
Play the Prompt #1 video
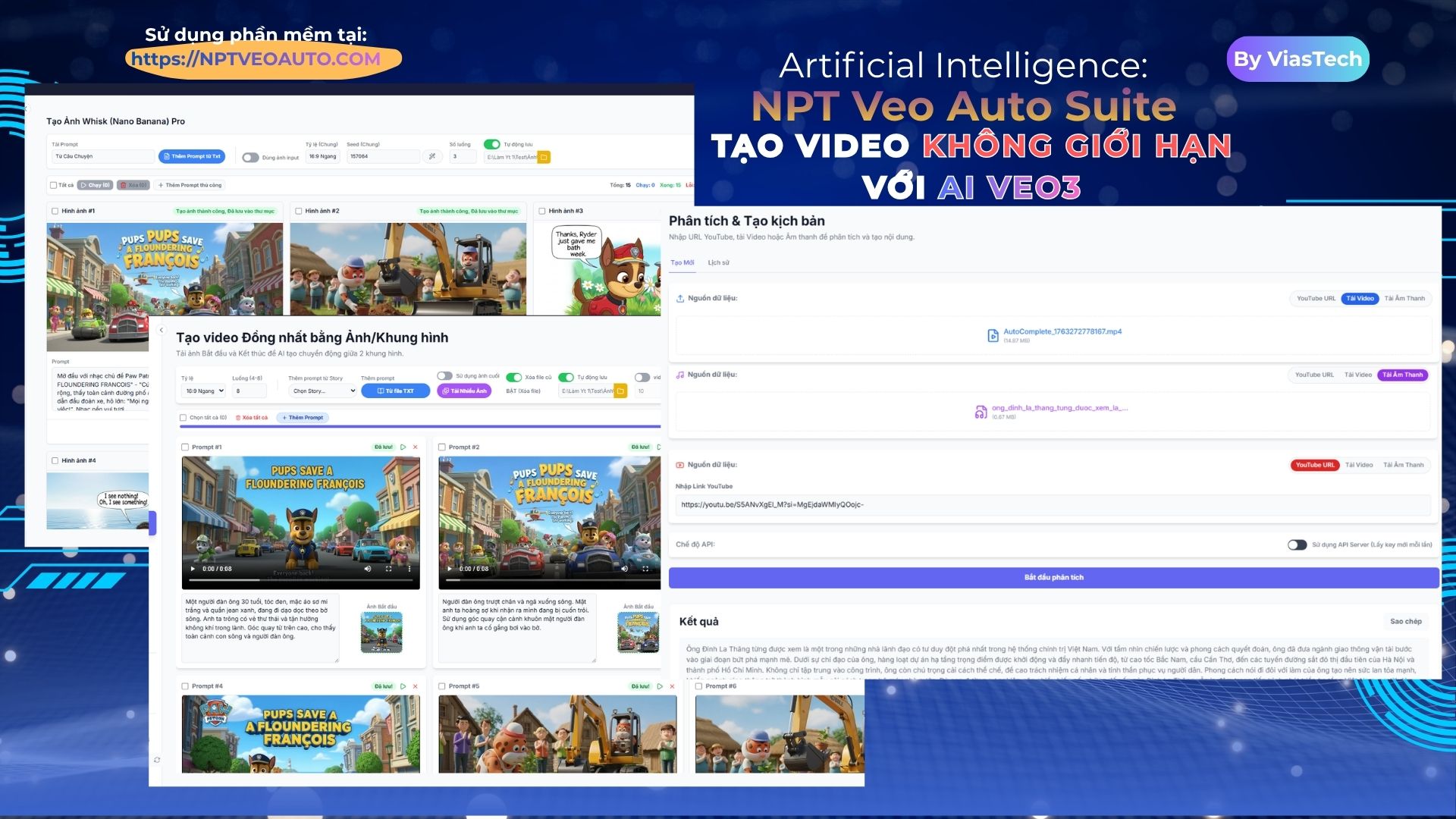(193, 569)
